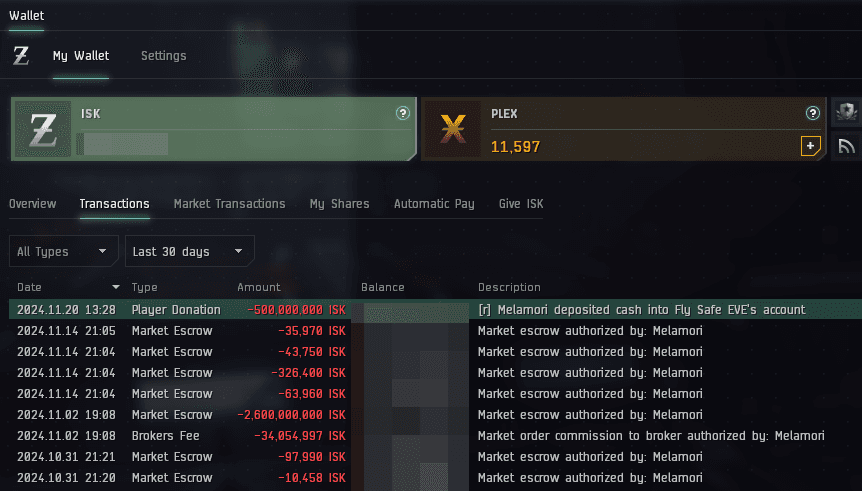Open the PLEX help question mark
This screenshot has height=491, width=862.
point(813,114)
